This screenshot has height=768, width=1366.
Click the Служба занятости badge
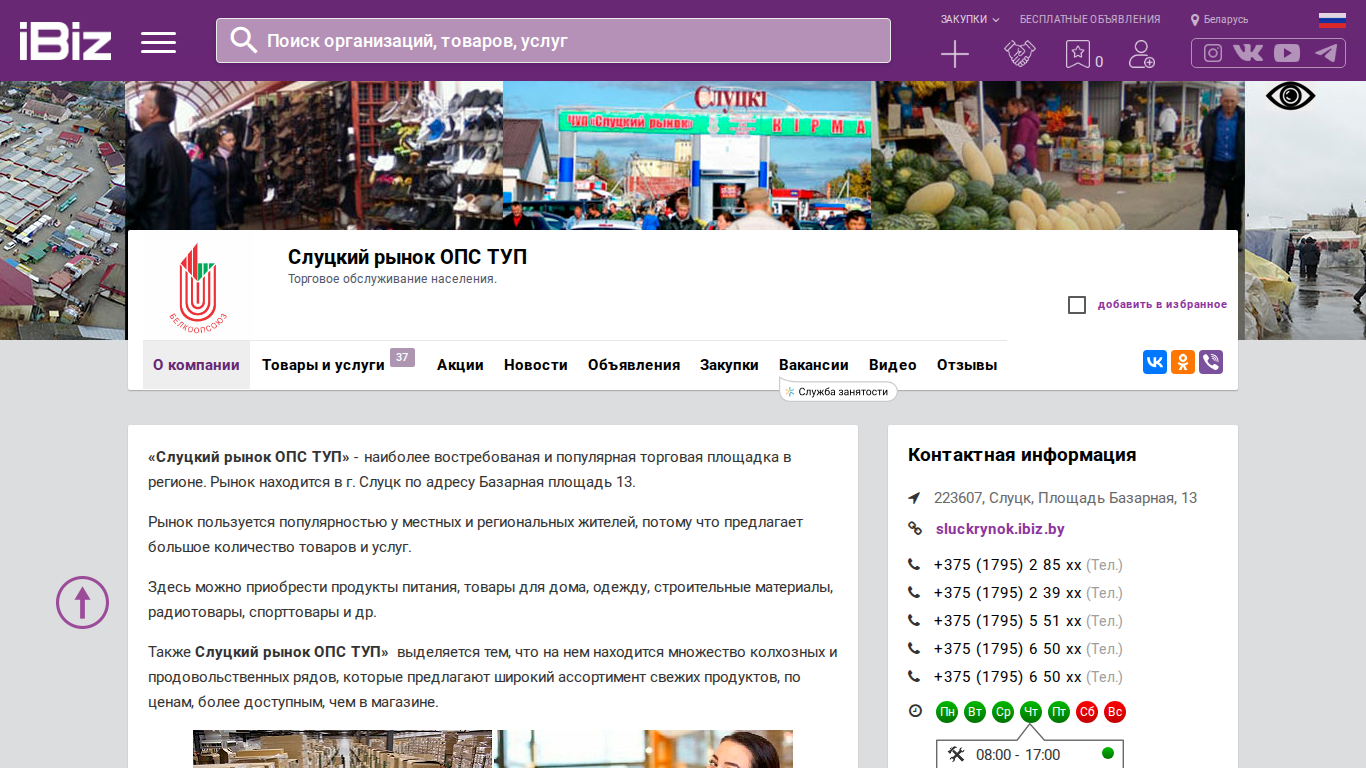tap(838, 392)
